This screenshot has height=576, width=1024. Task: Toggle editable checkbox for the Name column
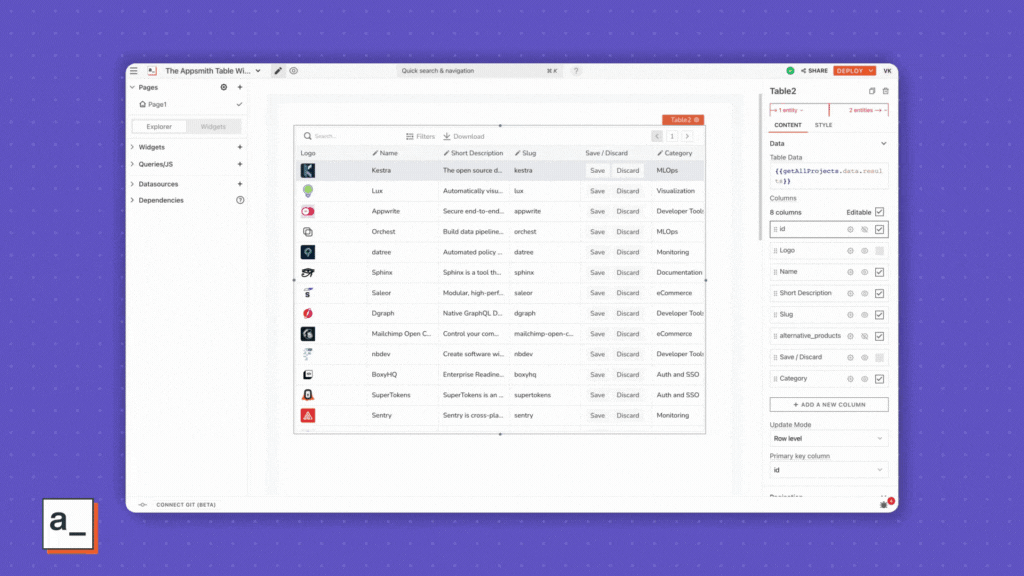click(880, 272)
